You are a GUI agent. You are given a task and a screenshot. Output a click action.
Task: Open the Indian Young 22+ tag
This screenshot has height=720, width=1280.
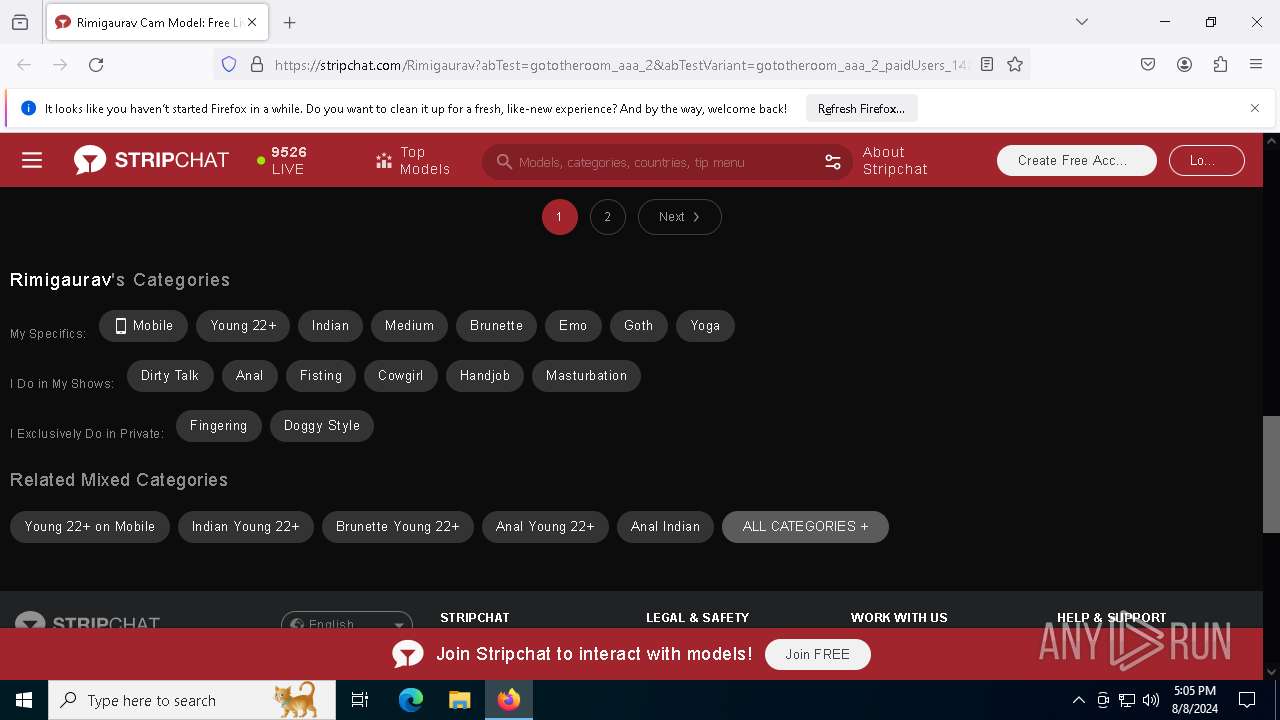pyautogui.click(x=245, y=527)
